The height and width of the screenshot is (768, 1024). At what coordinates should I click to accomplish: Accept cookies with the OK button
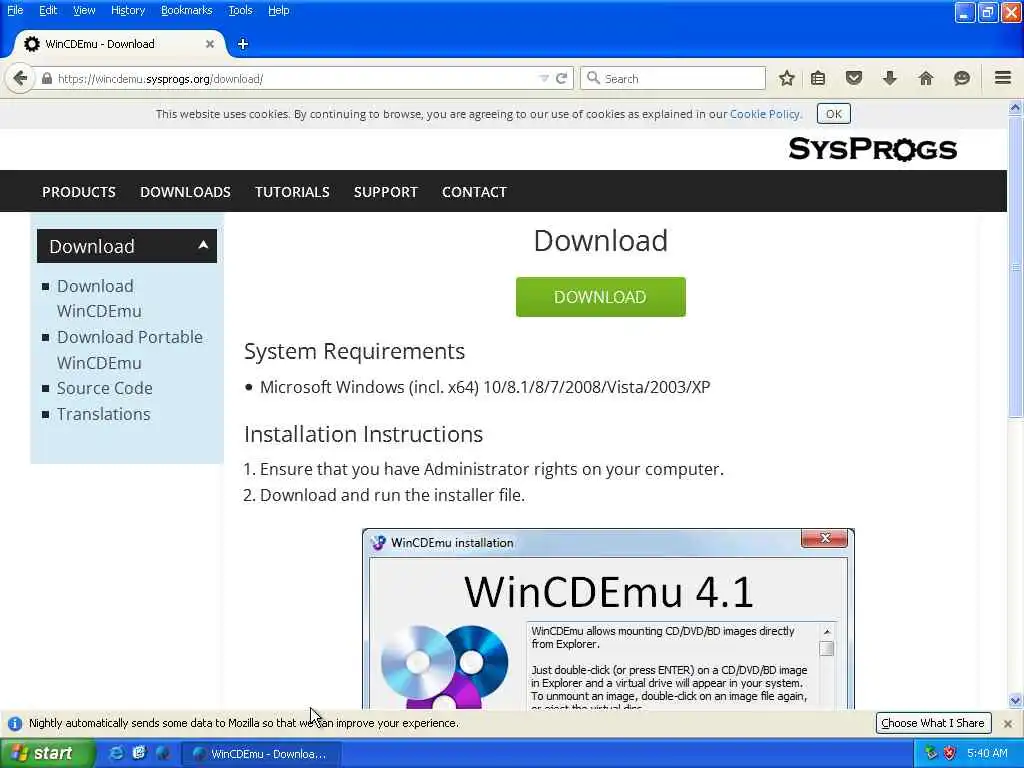pos(833,114)
